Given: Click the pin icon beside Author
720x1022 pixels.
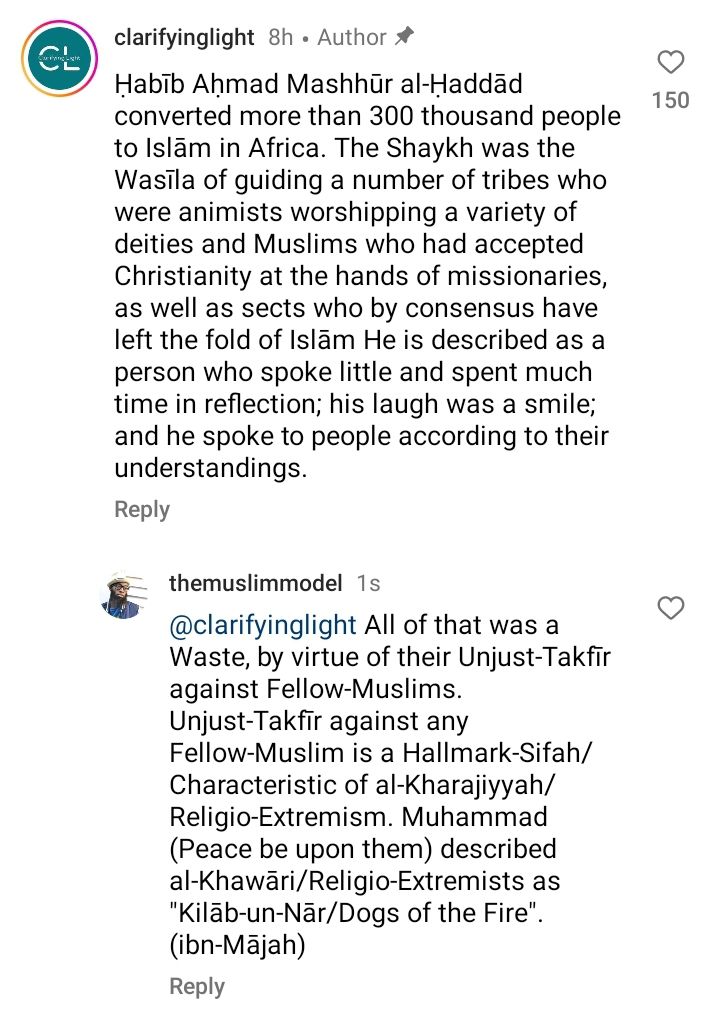Looking at the screenshot, I should [404, 37].
